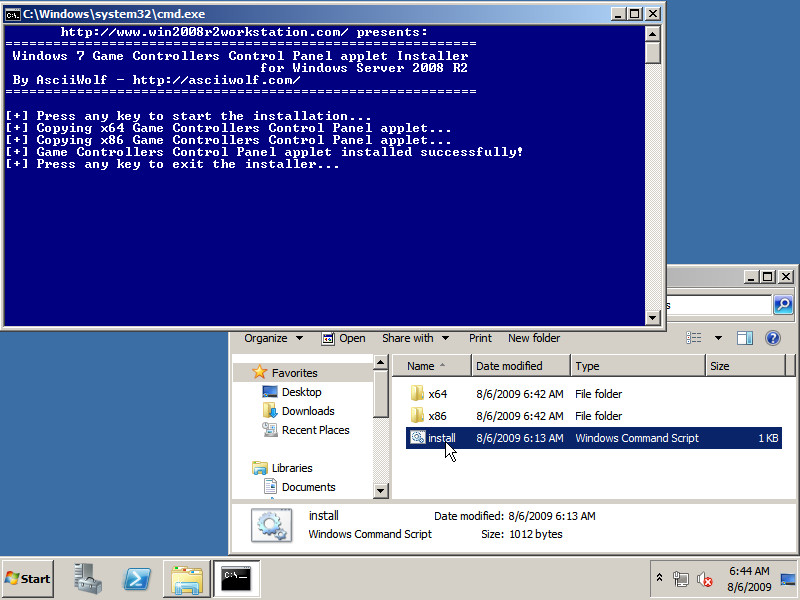Click Size: 1012 bytes in details pane
The width and height of the screenshot is (800, 600).
click(x=521, y=534)
